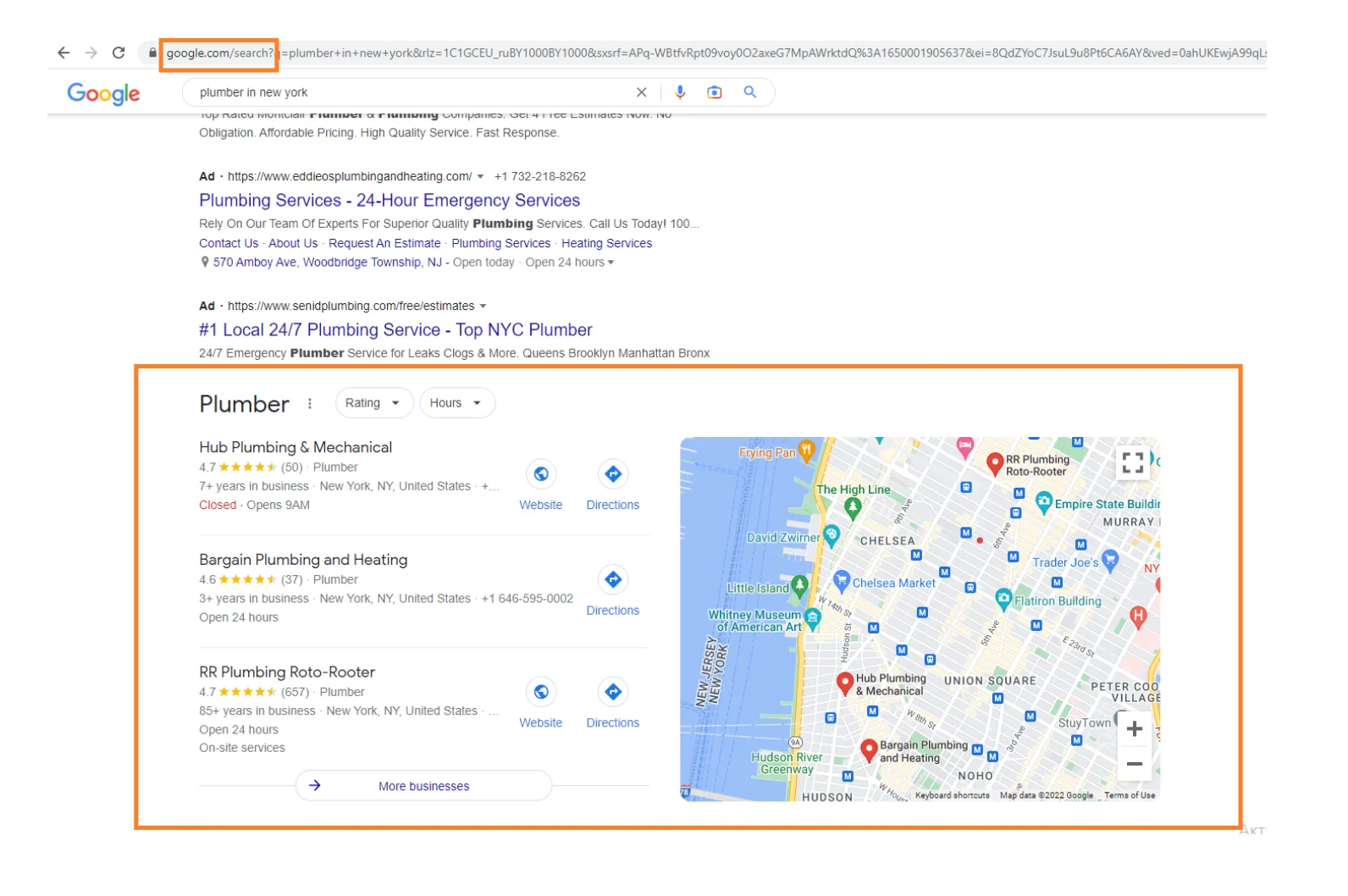Screen dimensions: 1348x896
Task: Open Plumber section three-dot options
Action: 310,404
